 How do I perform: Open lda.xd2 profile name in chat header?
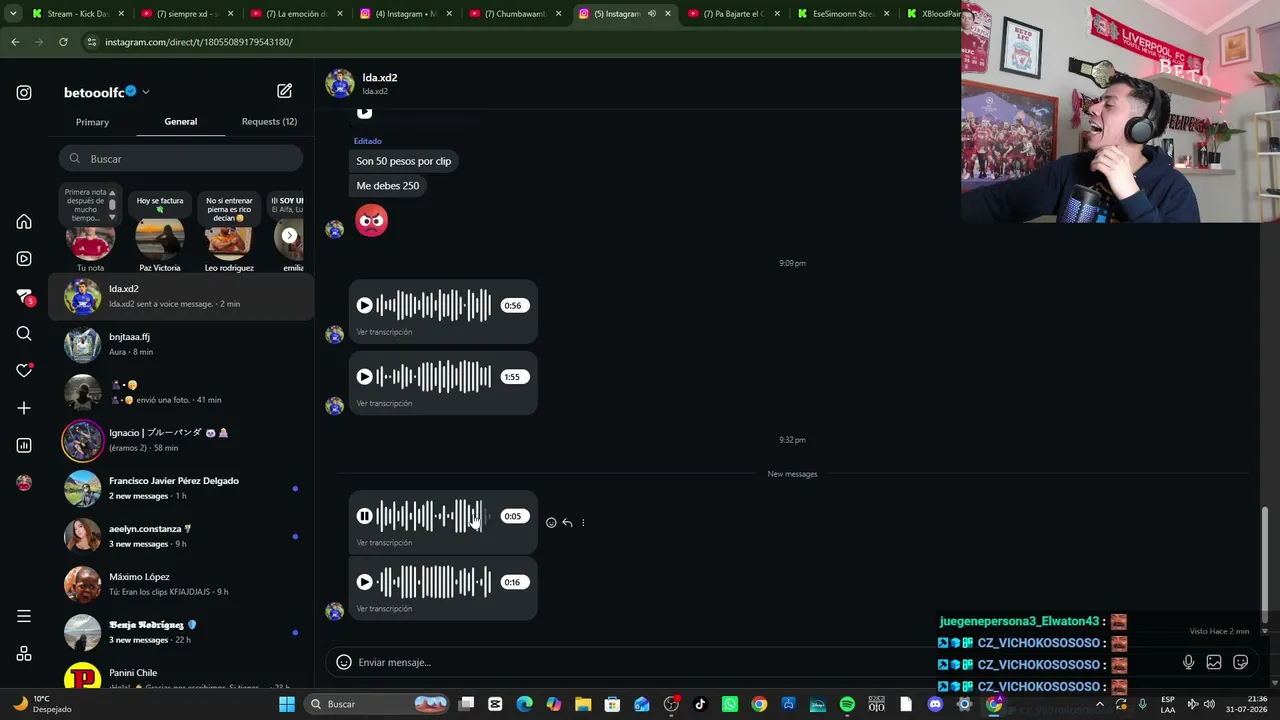point(380,78)
